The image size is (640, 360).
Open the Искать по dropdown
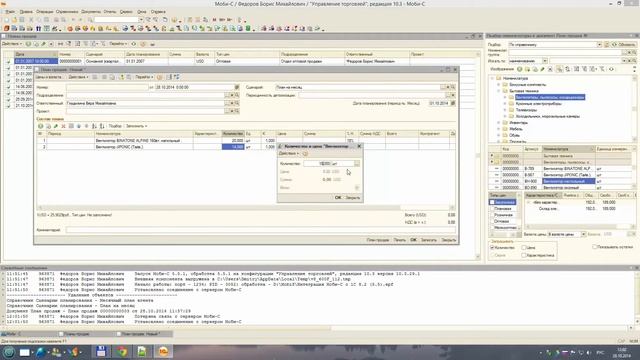coord(545,60)
